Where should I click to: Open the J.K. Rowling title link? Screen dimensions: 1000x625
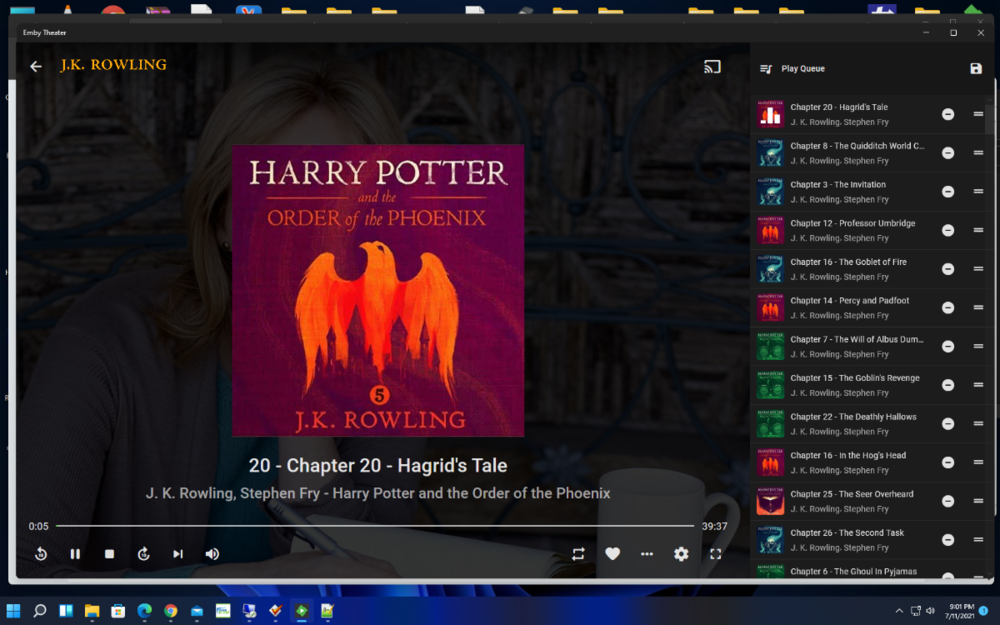(114, 65)
